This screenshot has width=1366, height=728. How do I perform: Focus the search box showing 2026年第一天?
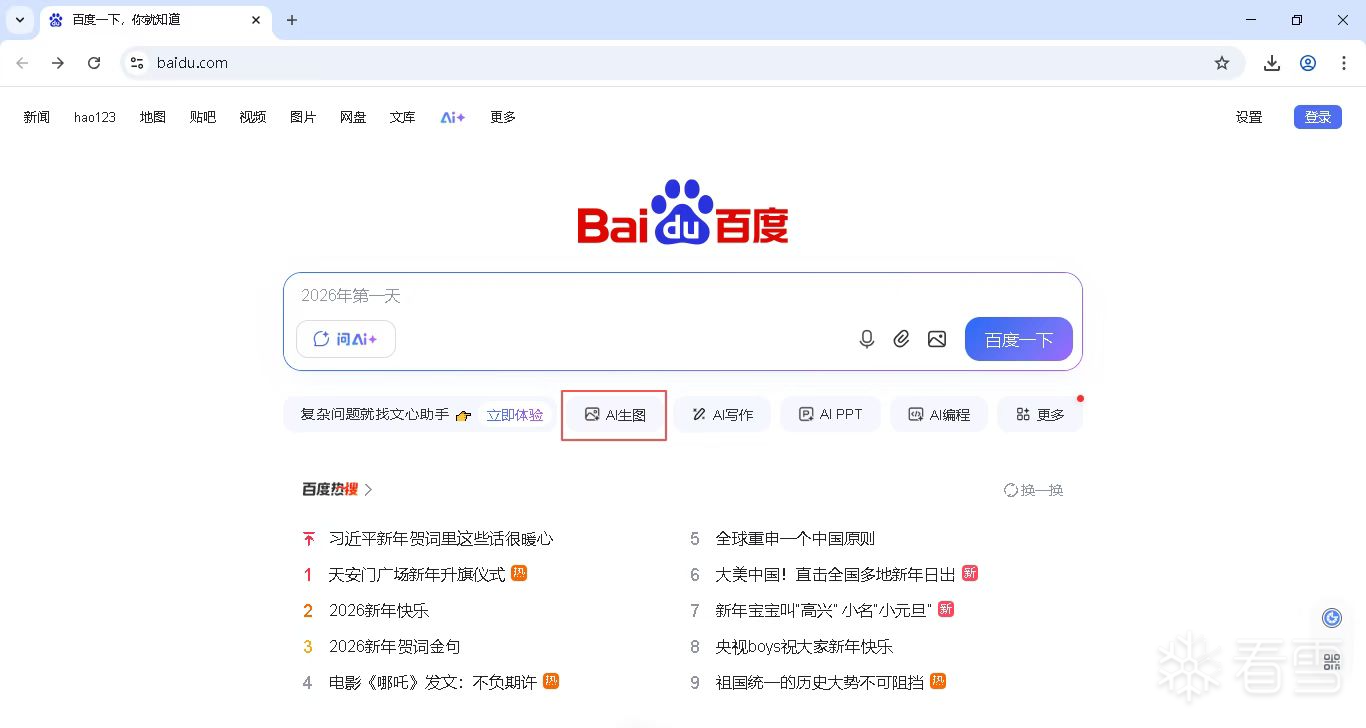tap(682, 296)
